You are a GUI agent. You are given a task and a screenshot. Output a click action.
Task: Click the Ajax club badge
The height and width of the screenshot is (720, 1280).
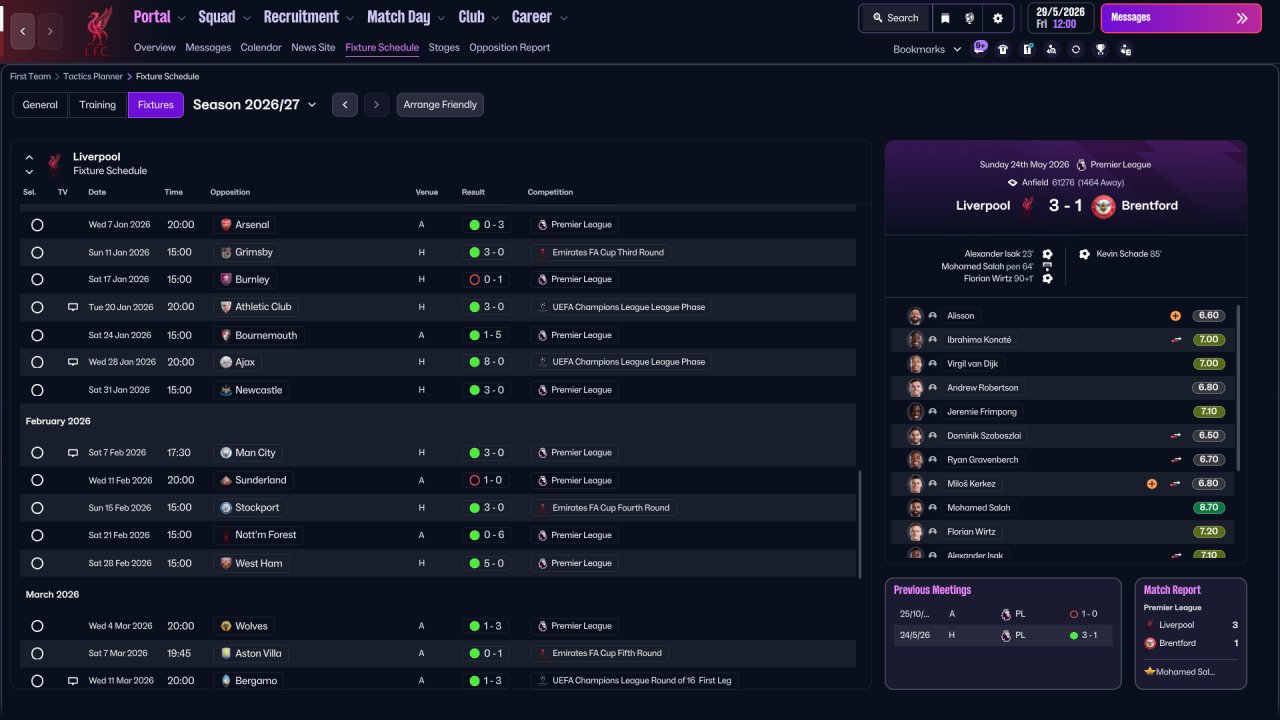point(226,362)
